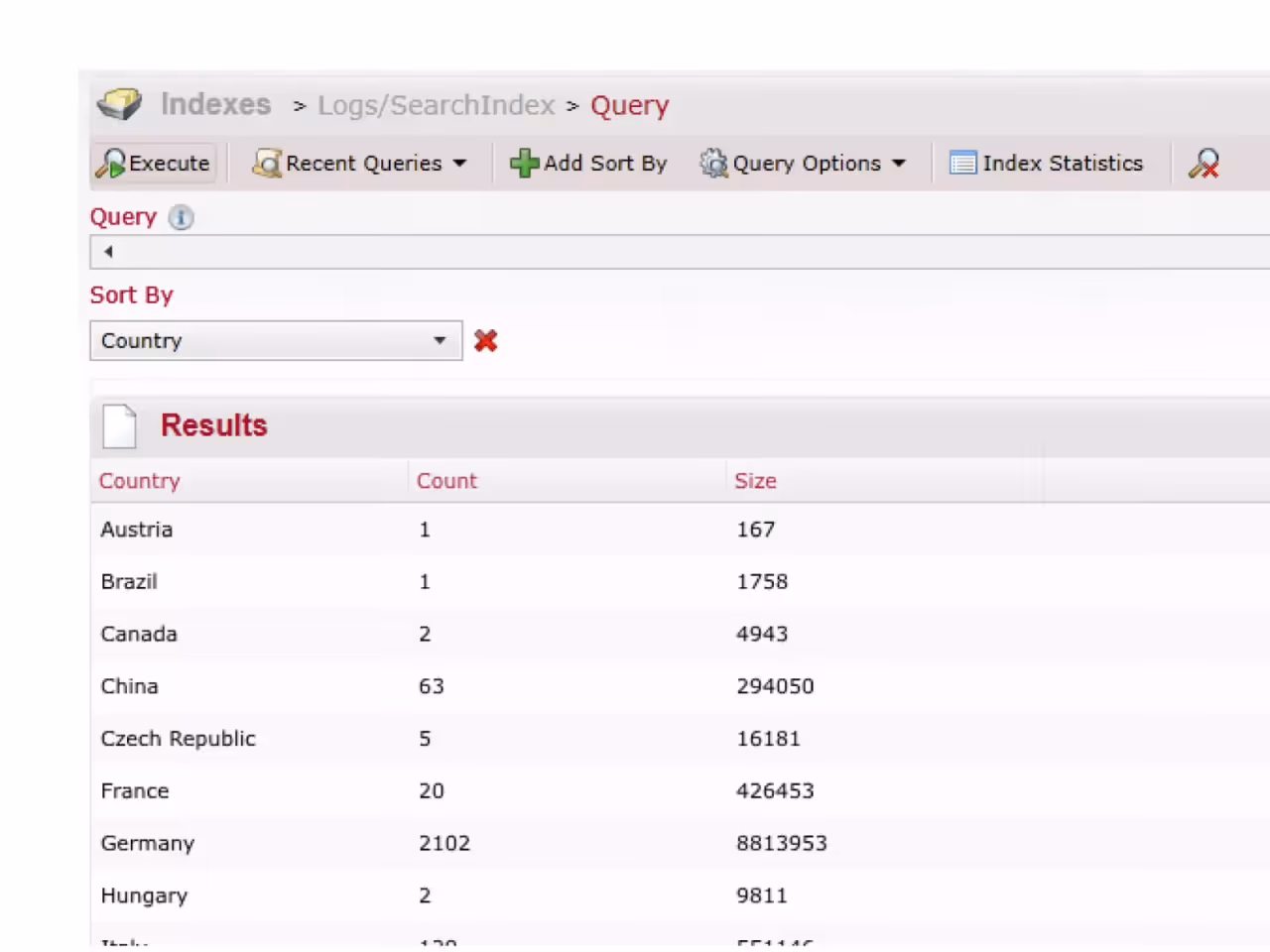Click the Query info icon
Image resolution: width=1270 pixels, height=952 pixels.
[181, 217]
